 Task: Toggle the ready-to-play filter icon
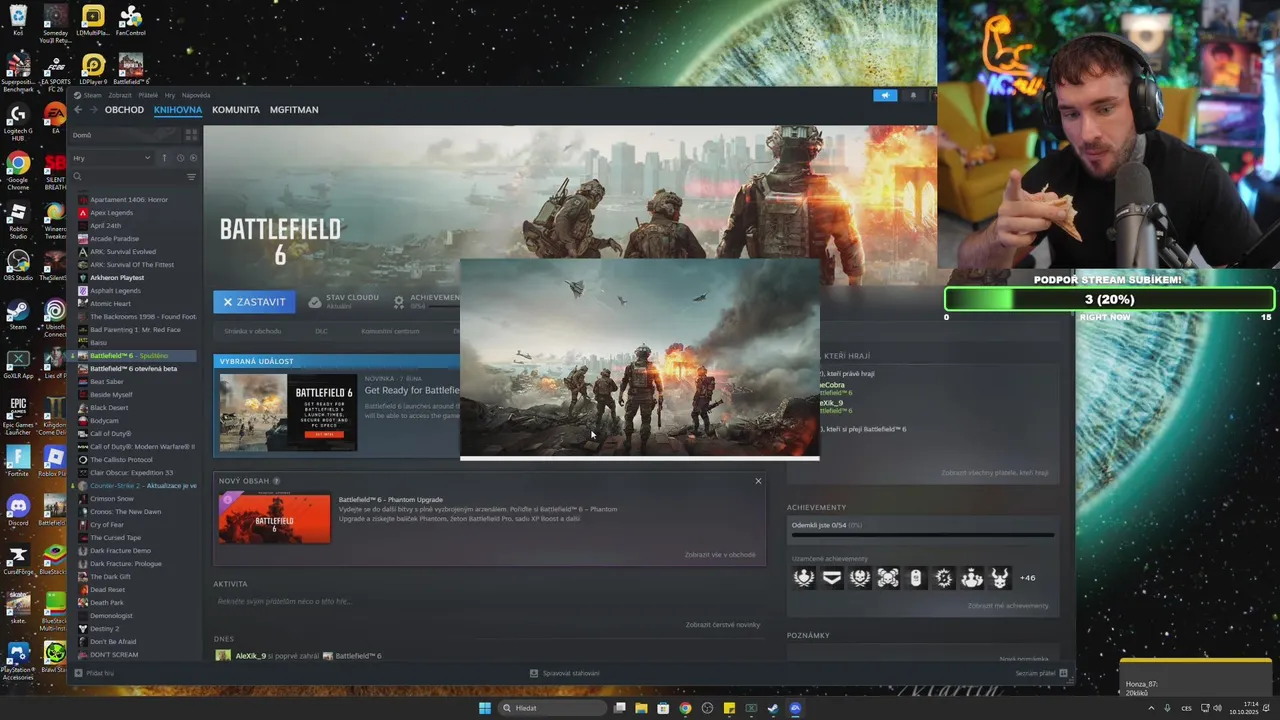pyautogui.click(x=193, y=158)
